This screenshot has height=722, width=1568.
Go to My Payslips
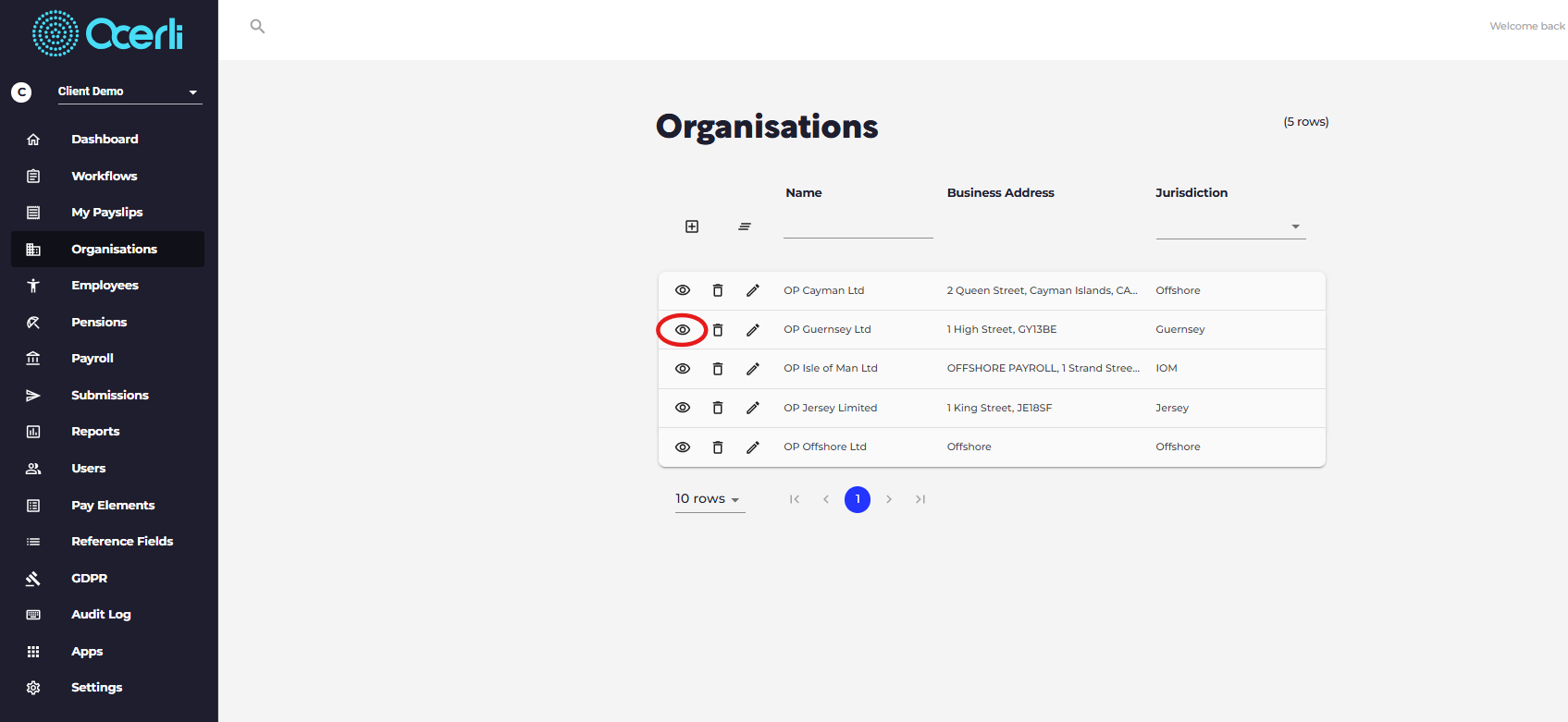(107, 213)
